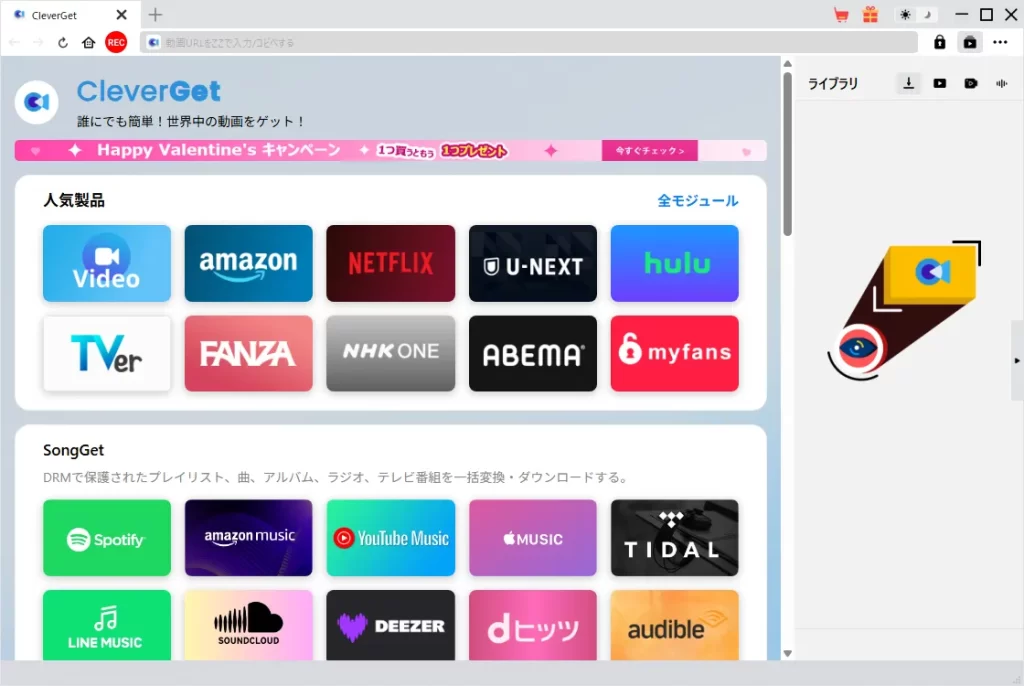The image size is (1024, 686).
Task: Click the 今すぐチェック banner button
Action: pyautogui.click(x=650, y=151)
